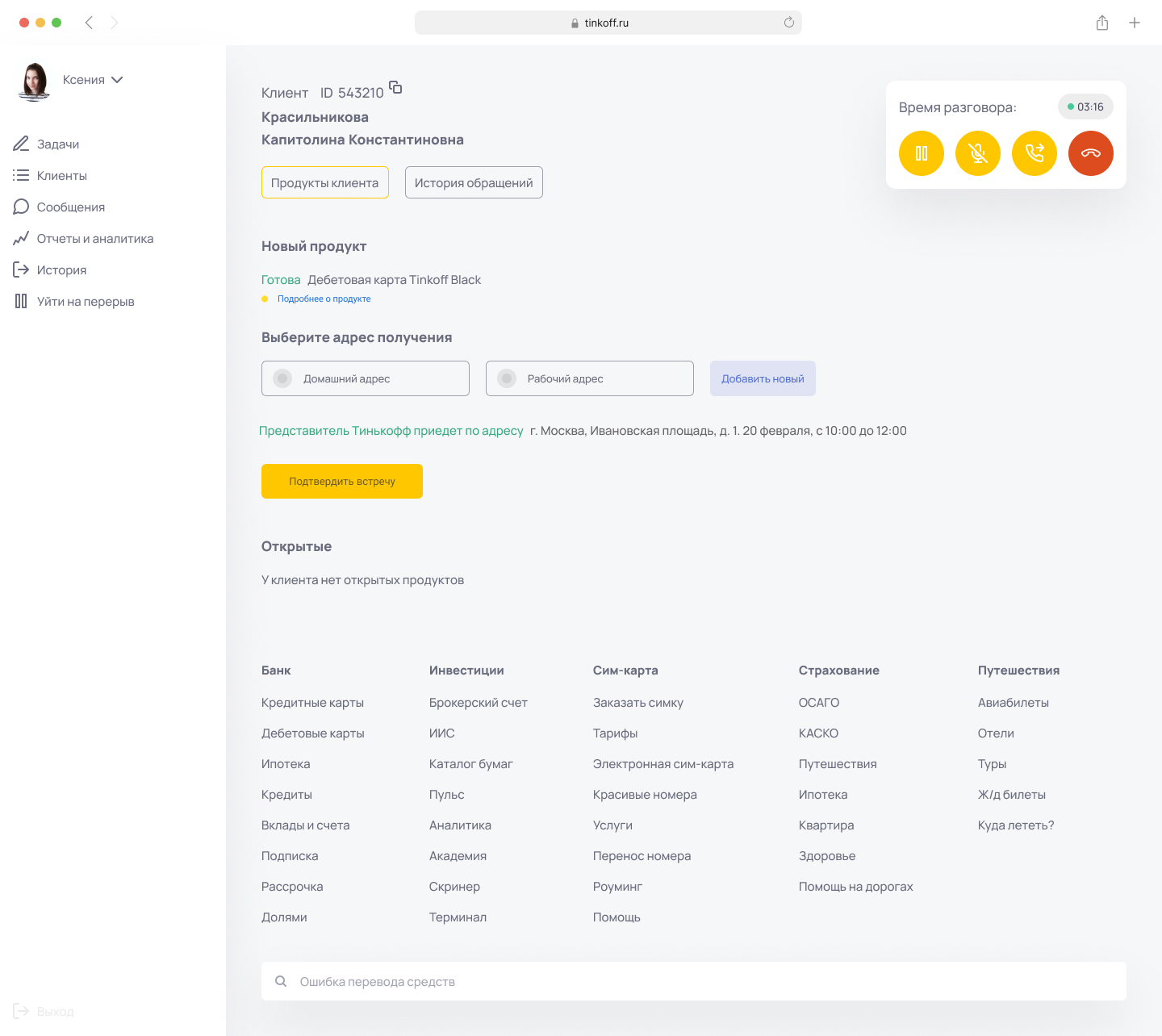Open Отчеты и аналитика in sidebar

click(x=94, y=239)
